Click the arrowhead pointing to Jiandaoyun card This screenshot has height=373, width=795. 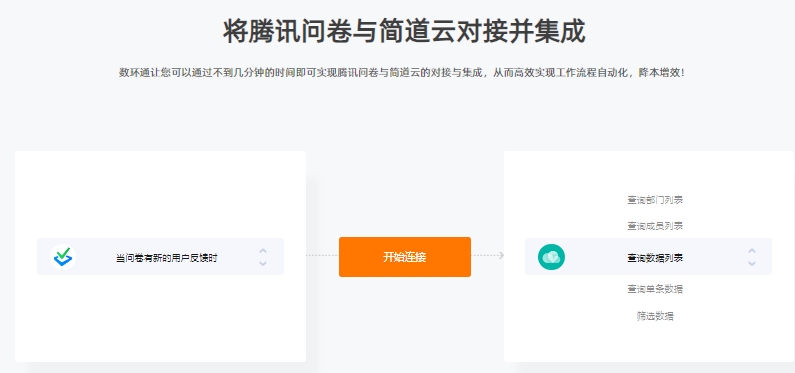[501, 255]
